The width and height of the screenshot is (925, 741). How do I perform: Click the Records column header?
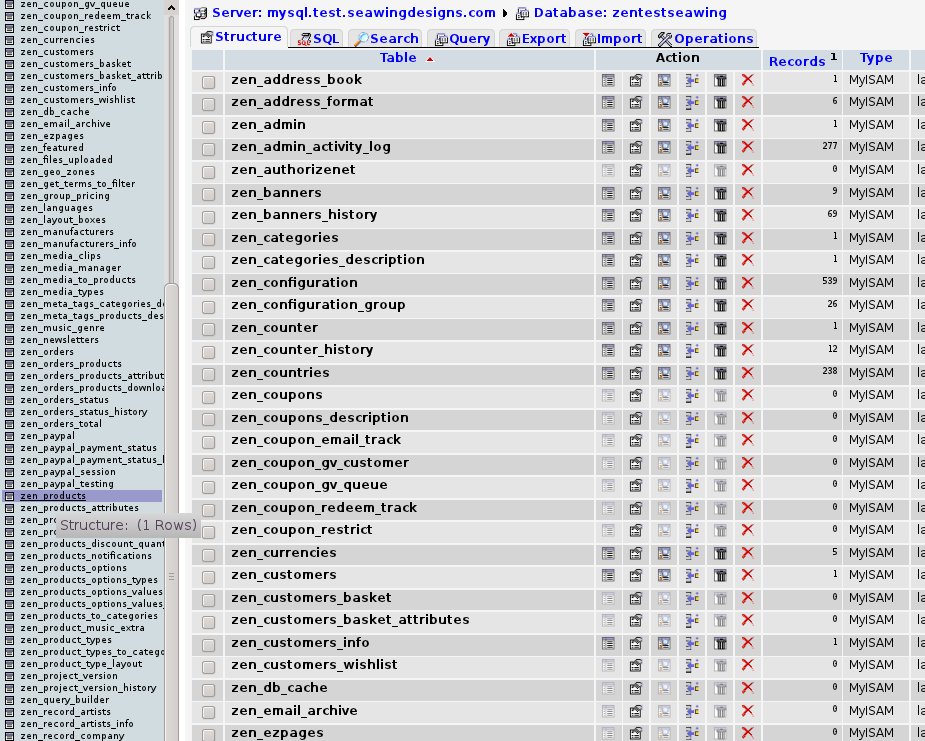[796, 61]
